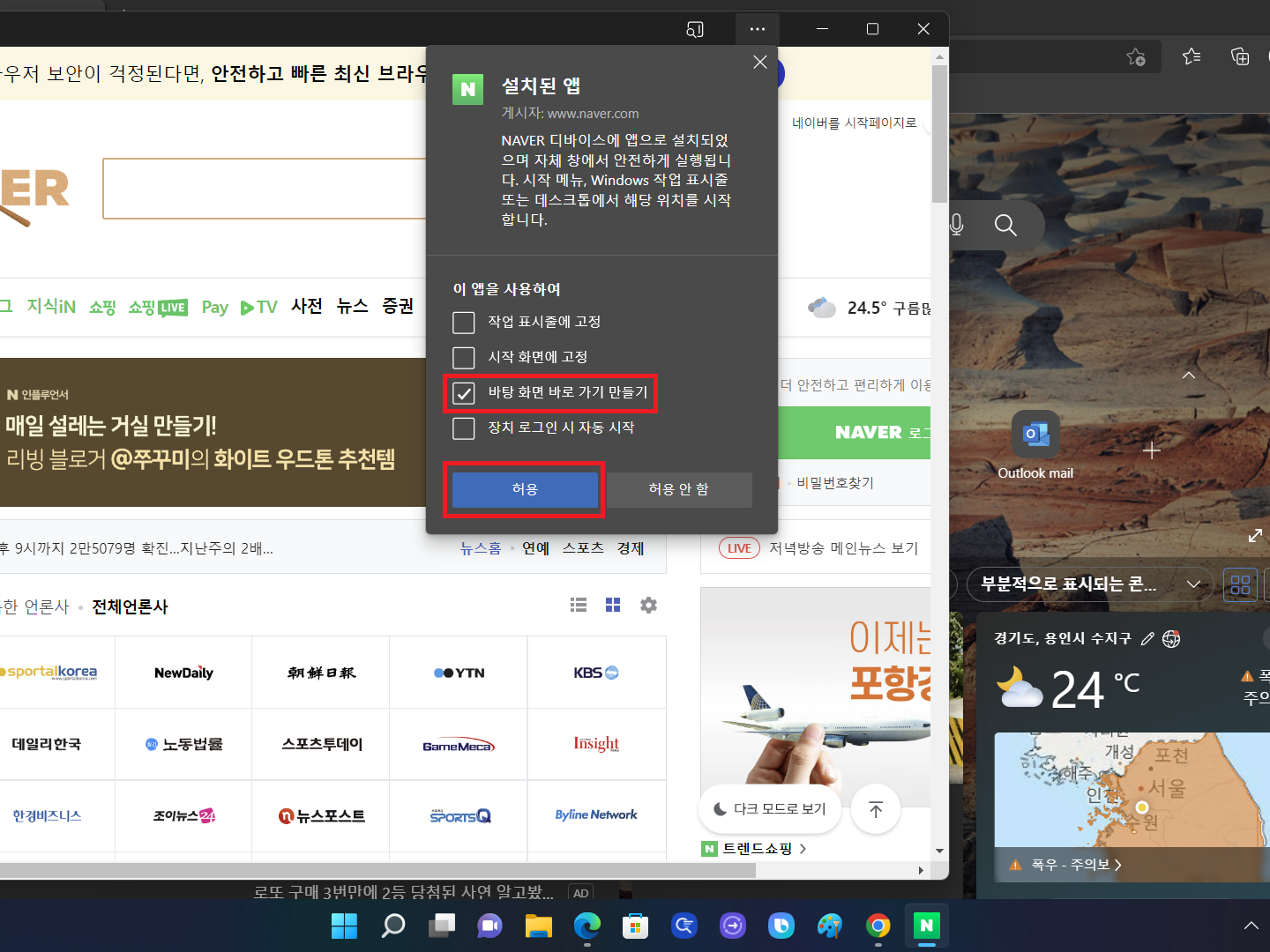Screen dimensions: 1270x952
Task: Open the three-dot app menu in the title bar
Action: pos(758,29)
